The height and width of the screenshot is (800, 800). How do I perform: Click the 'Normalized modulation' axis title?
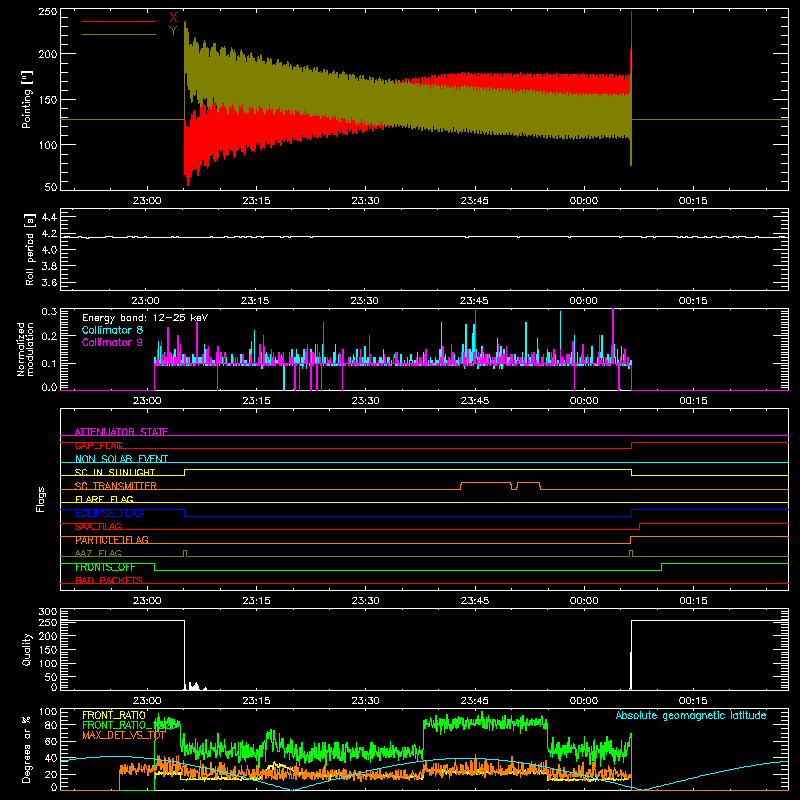25,349
